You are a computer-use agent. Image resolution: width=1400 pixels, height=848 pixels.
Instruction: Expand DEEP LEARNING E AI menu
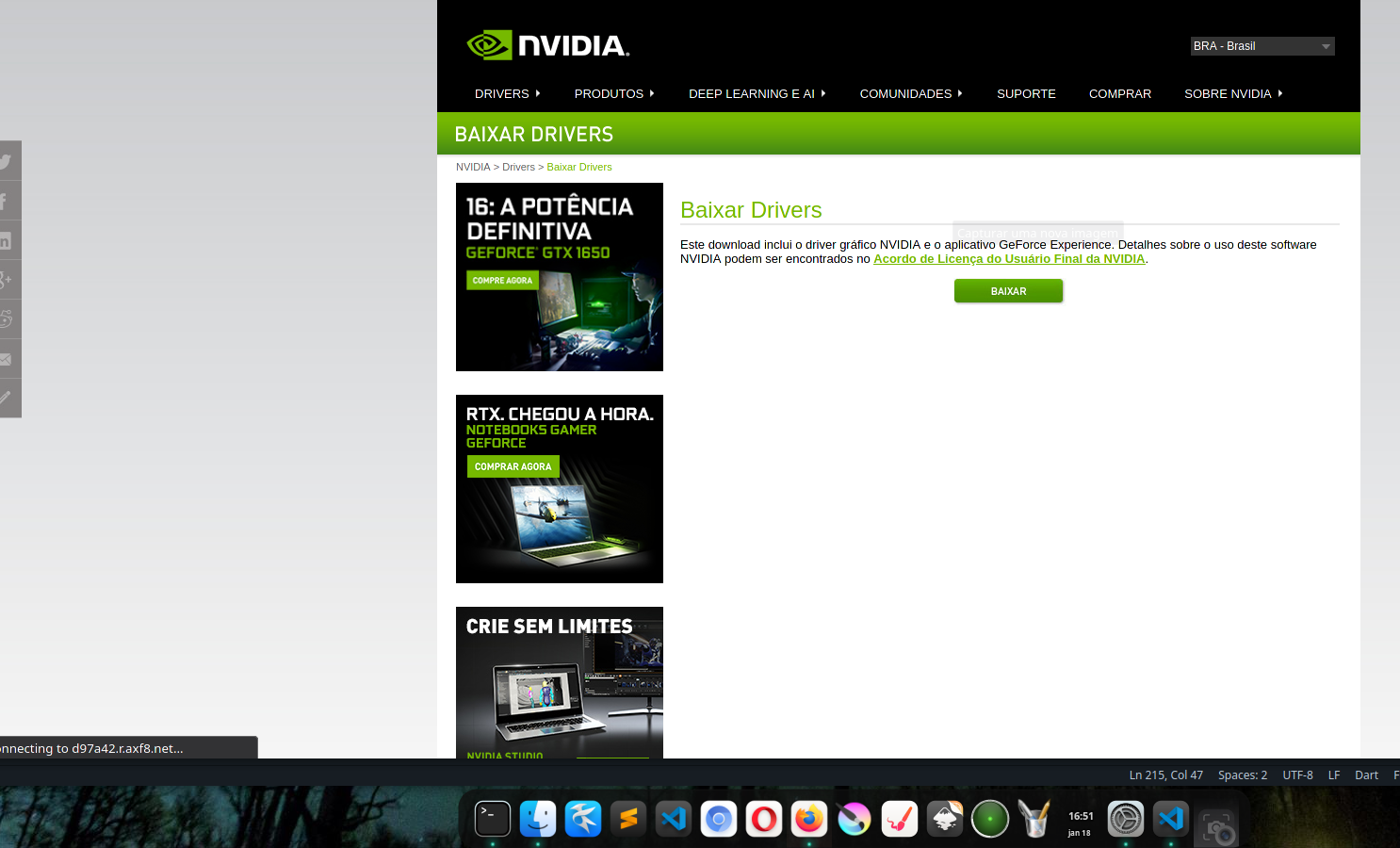click(757, 93)
